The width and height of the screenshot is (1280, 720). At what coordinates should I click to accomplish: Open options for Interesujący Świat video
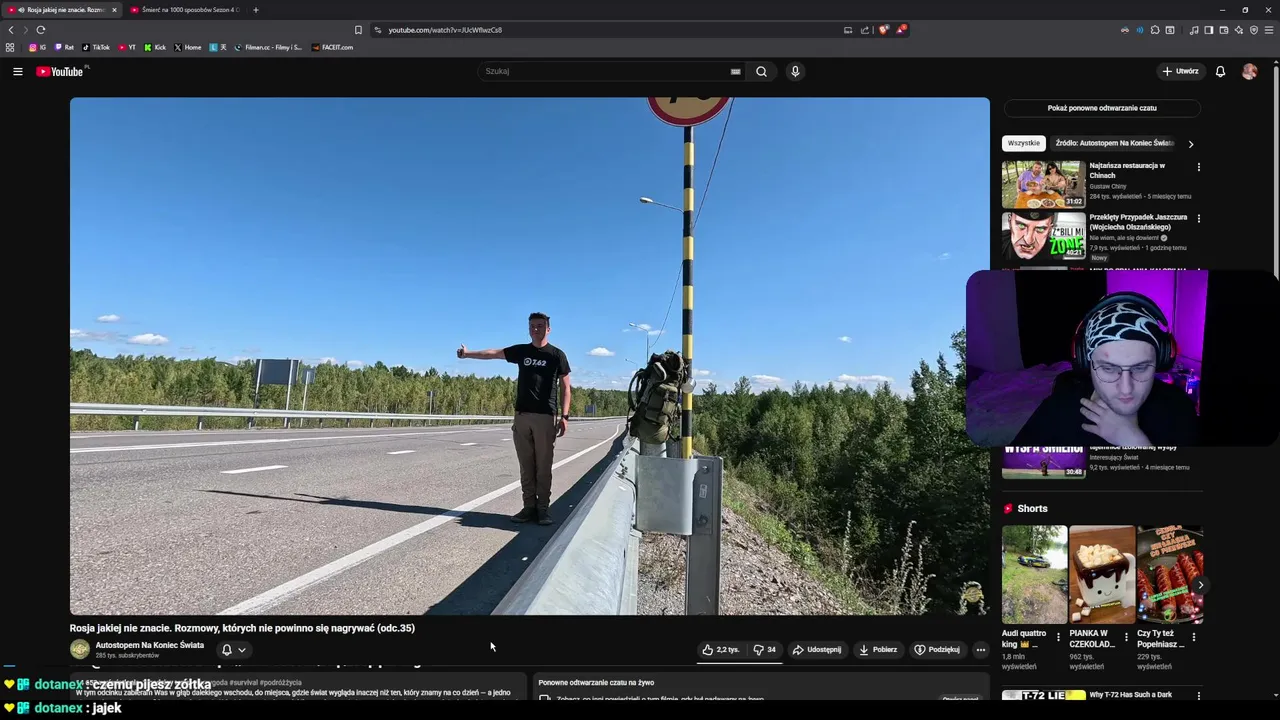pyautogui.click(x=1198, y=448)
